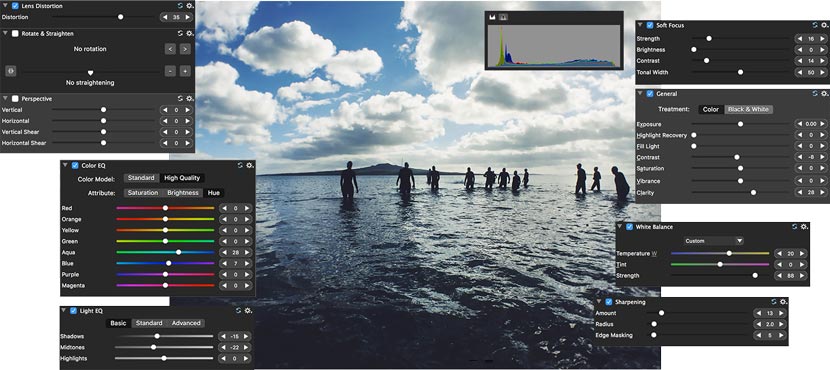Enable the Perspective checkbox
This screenshot has width=830, height=370.
click(x=15, y=98)
